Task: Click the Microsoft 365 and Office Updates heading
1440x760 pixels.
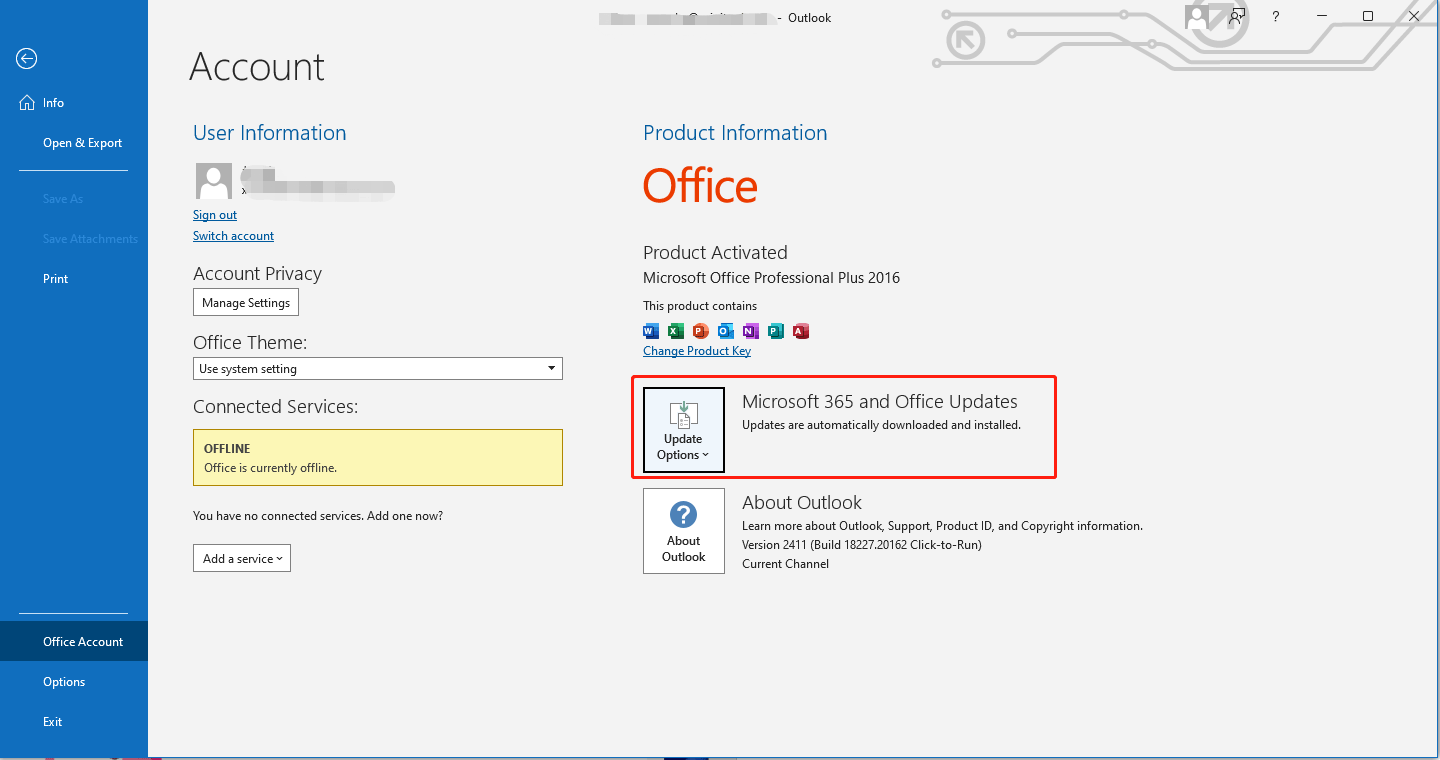Action: [880, 402]
